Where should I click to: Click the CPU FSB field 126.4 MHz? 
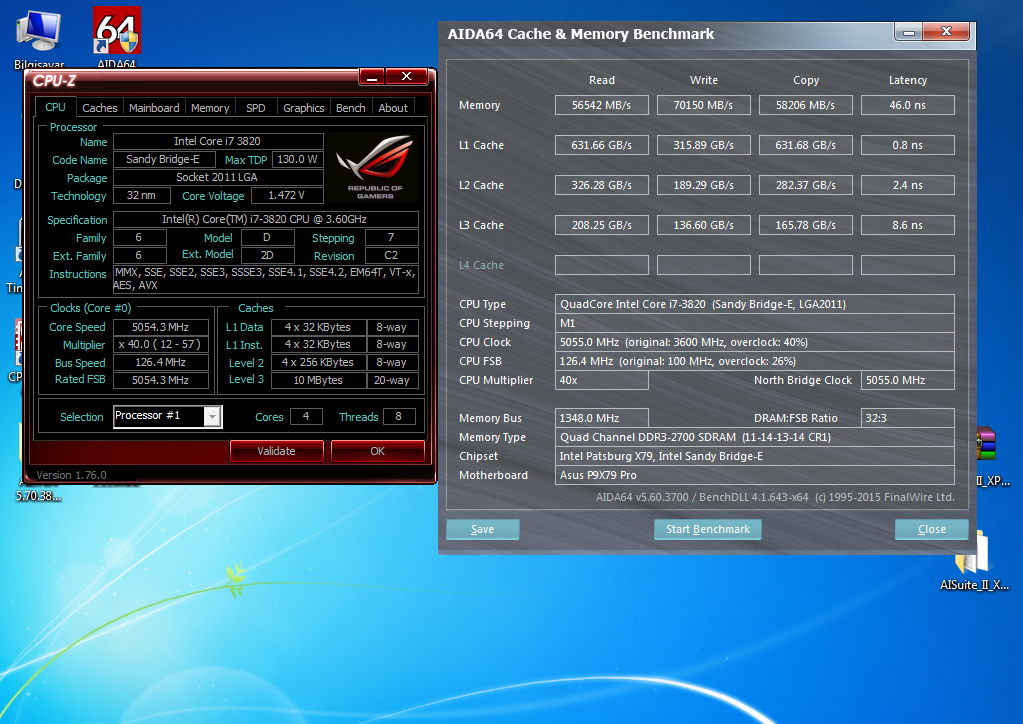(755, 361)
